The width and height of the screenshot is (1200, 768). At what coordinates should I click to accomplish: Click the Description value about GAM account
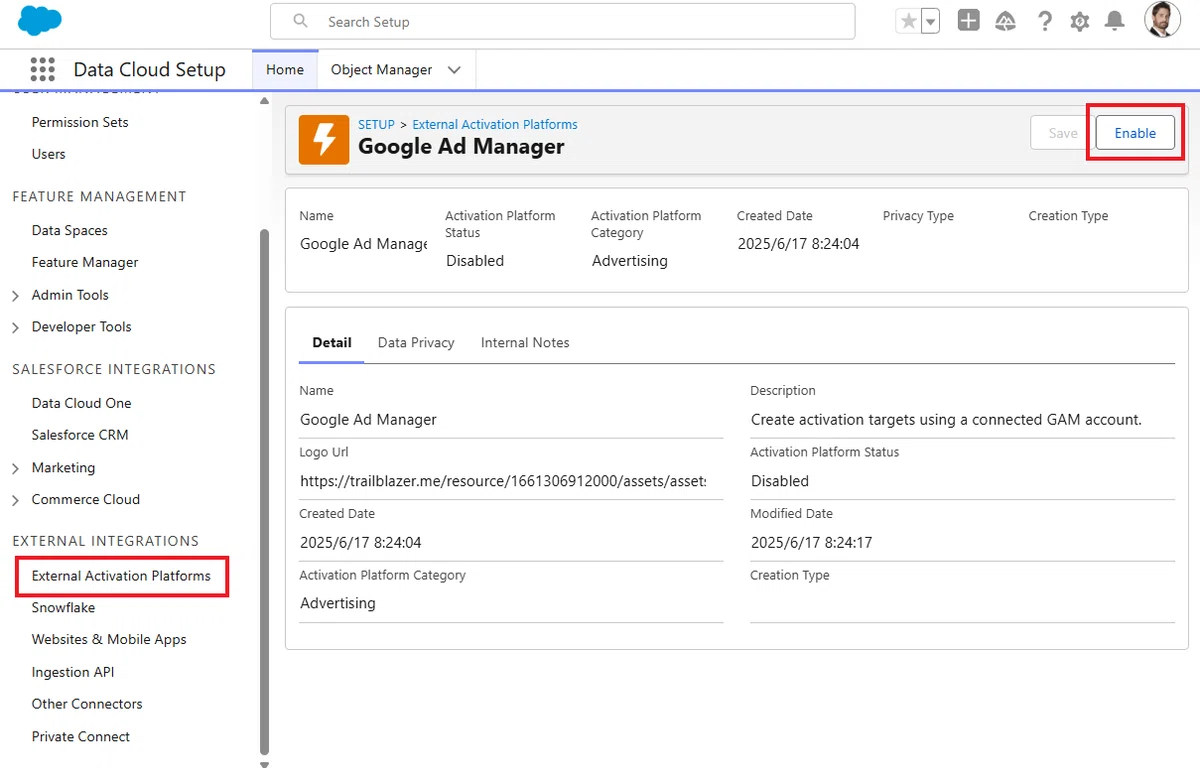pyautogui.click(x=946, y=420)
